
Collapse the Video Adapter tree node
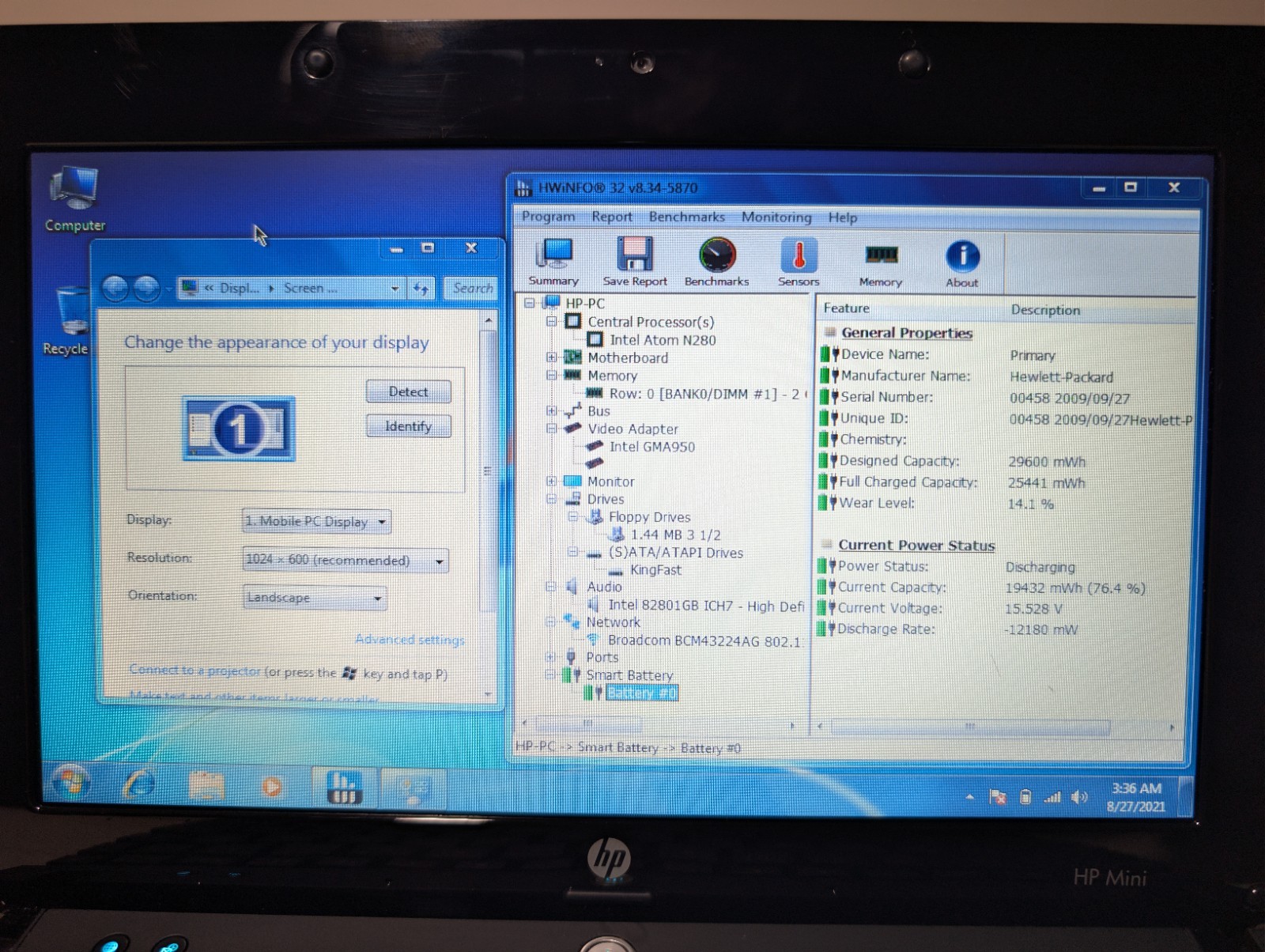(x=552, y=429)
